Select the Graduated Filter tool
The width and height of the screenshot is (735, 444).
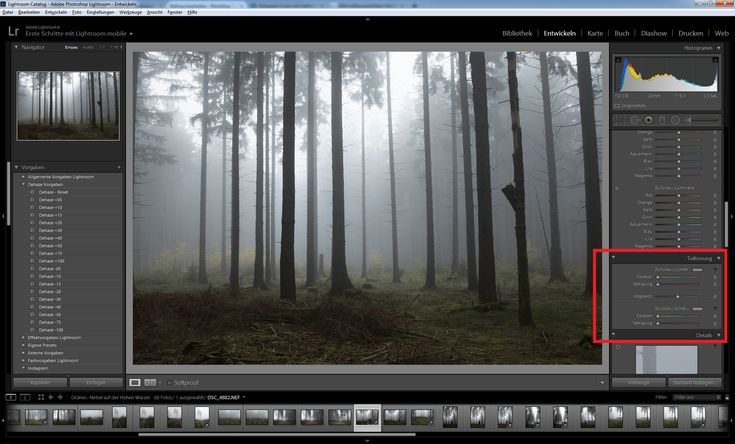click(x=662, y=120)
